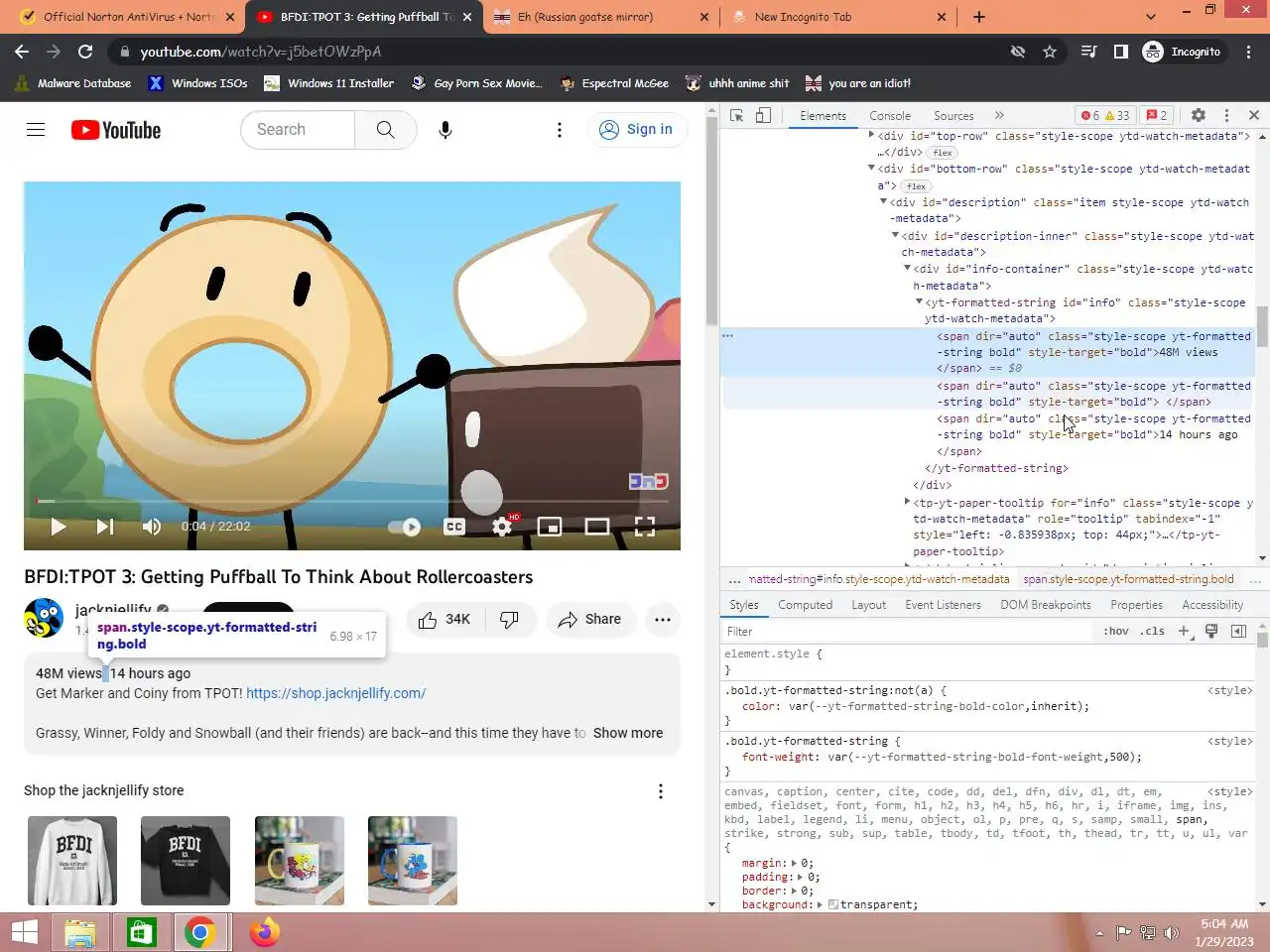Viewport: 1270px width, 952px height.
Task: Go to YouTube home via logo
Action: coord(116,130)
